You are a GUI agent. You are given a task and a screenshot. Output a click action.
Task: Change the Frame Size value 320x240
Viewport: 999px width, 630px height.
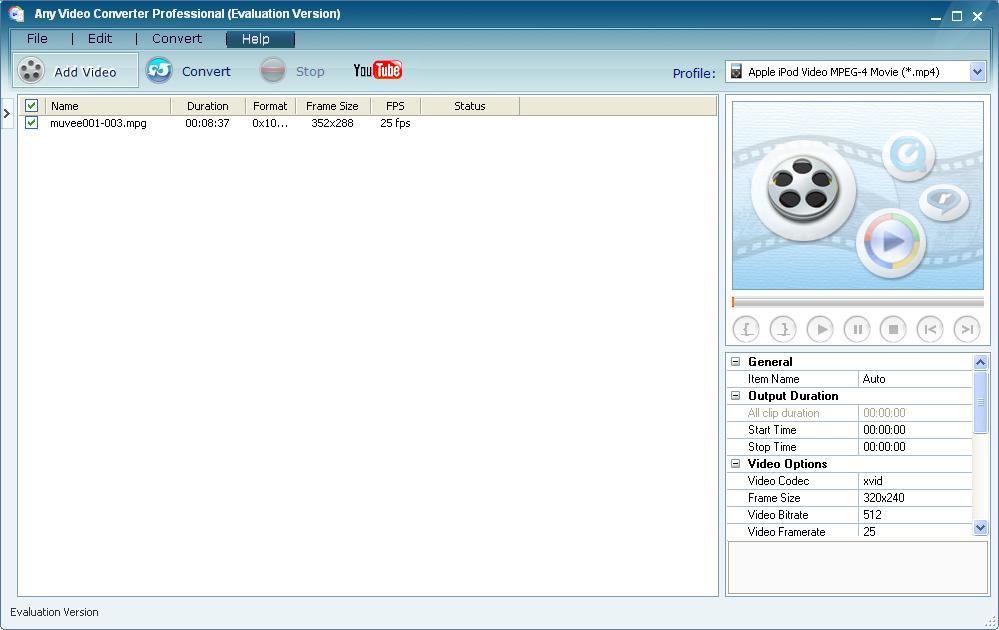point(915,498)
